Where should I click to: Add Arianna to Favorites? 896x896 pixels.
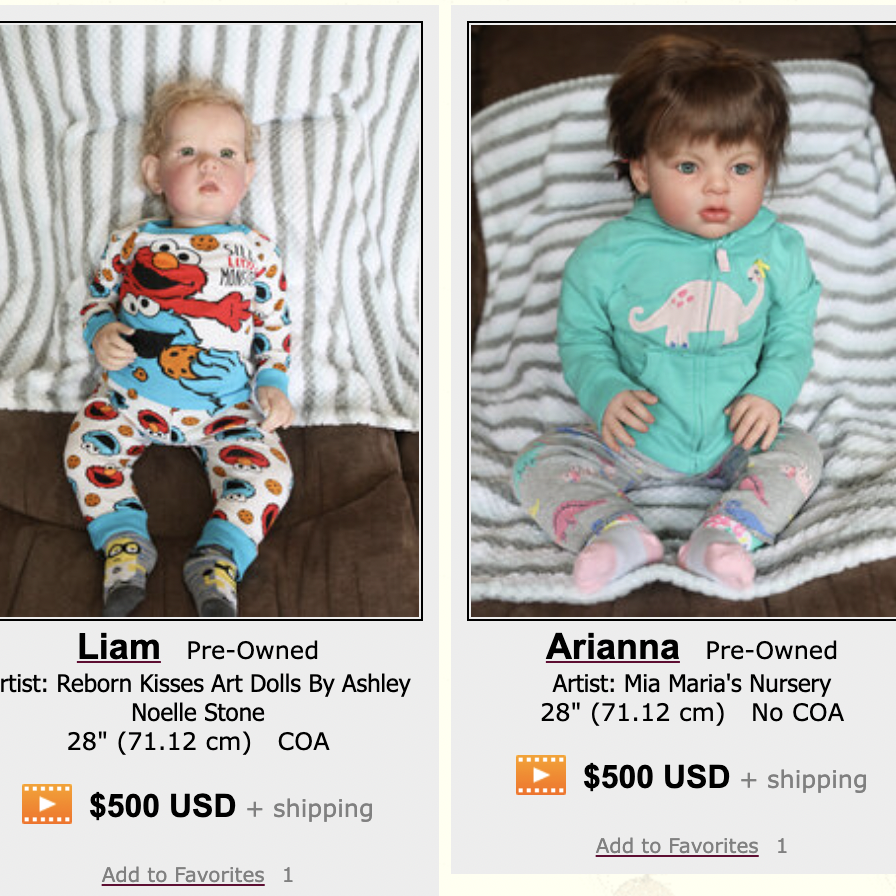coord(677,846)
